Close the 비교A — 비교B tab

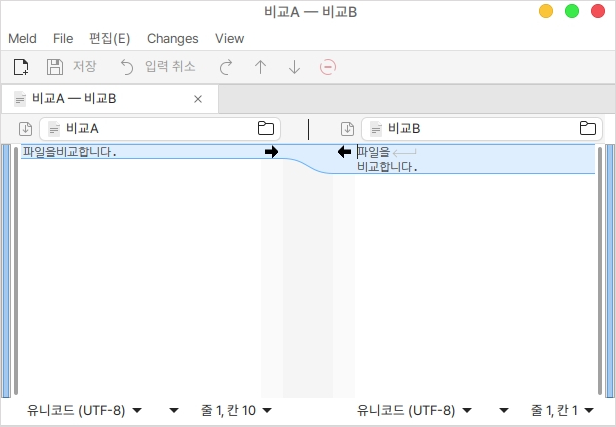[x=198, y=99]
